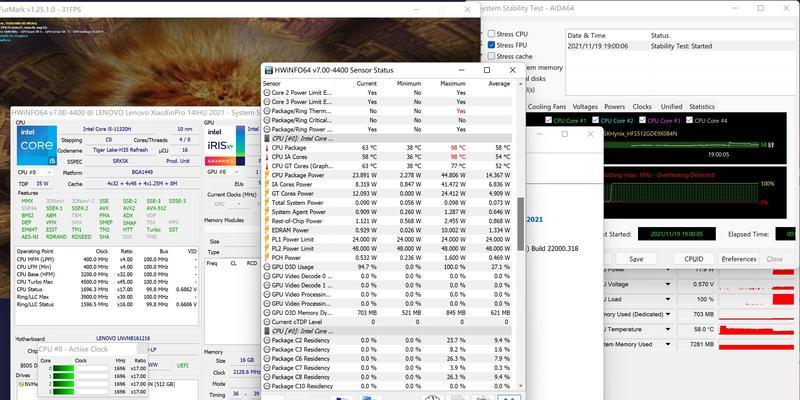
Task: Open AIDA64 Preferences
Action: click(x=739, y=259)
